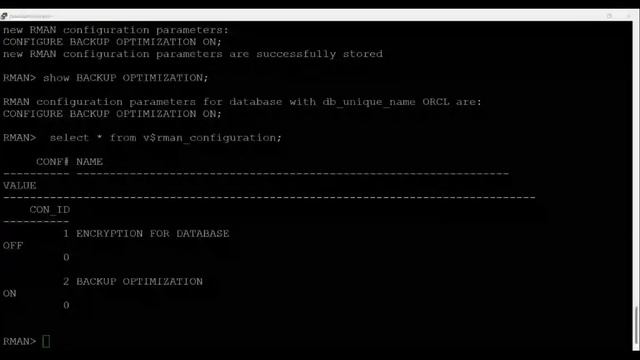
Task: Click the line 'CONFIGURE BACKUP OPTIMIZATION ON;' below show command
Action: point(112,114)
